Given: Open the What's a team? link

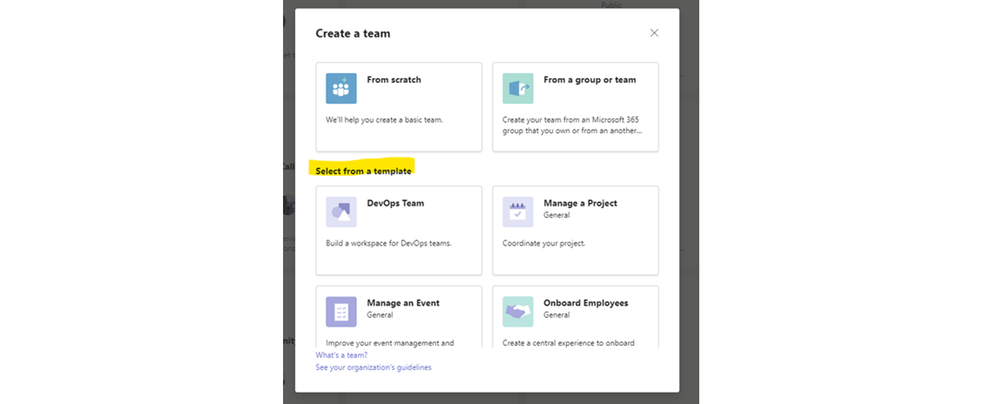Looking at the screenshot, I should (341, 355).
